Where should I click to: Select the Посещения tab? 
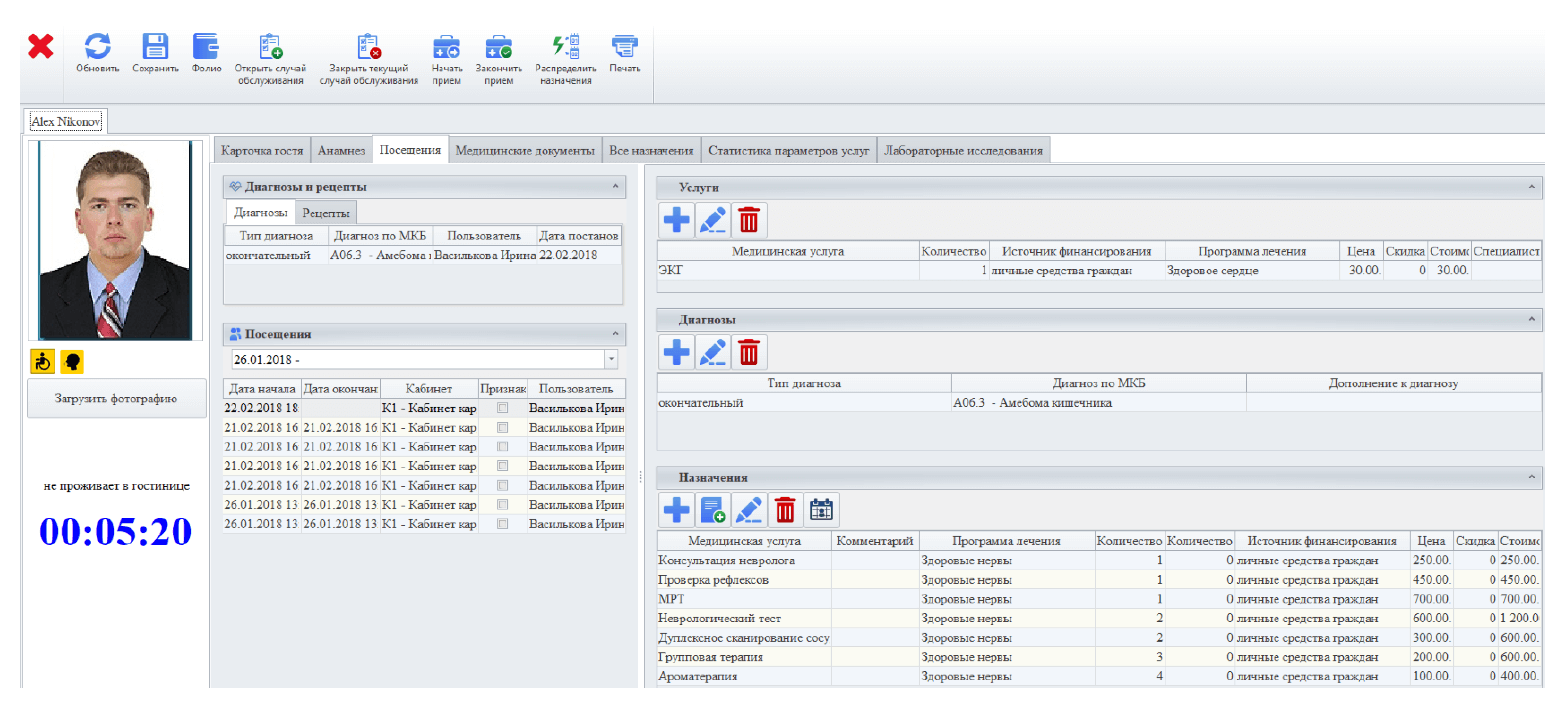coord(410,150)
